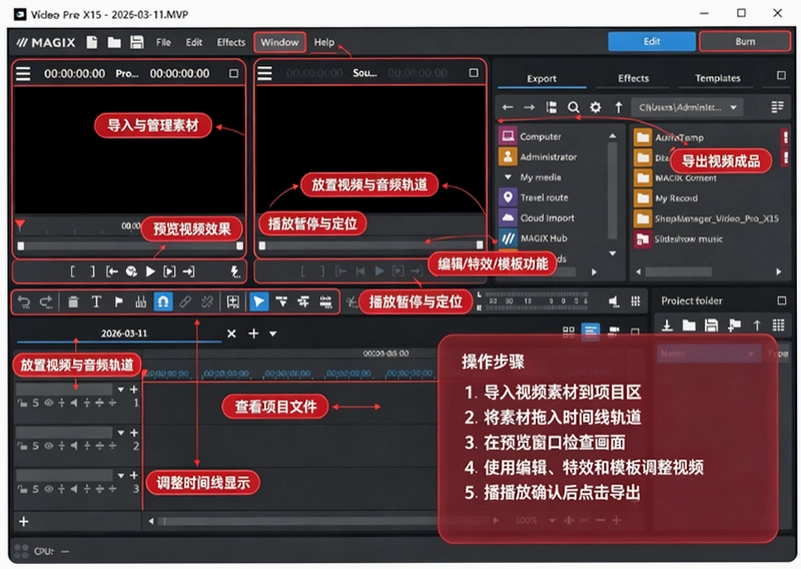The height and width of the screenshot is (569, 801).
Task: Set range in-point bracket in program monitor
Action: [x=73, y=271]
